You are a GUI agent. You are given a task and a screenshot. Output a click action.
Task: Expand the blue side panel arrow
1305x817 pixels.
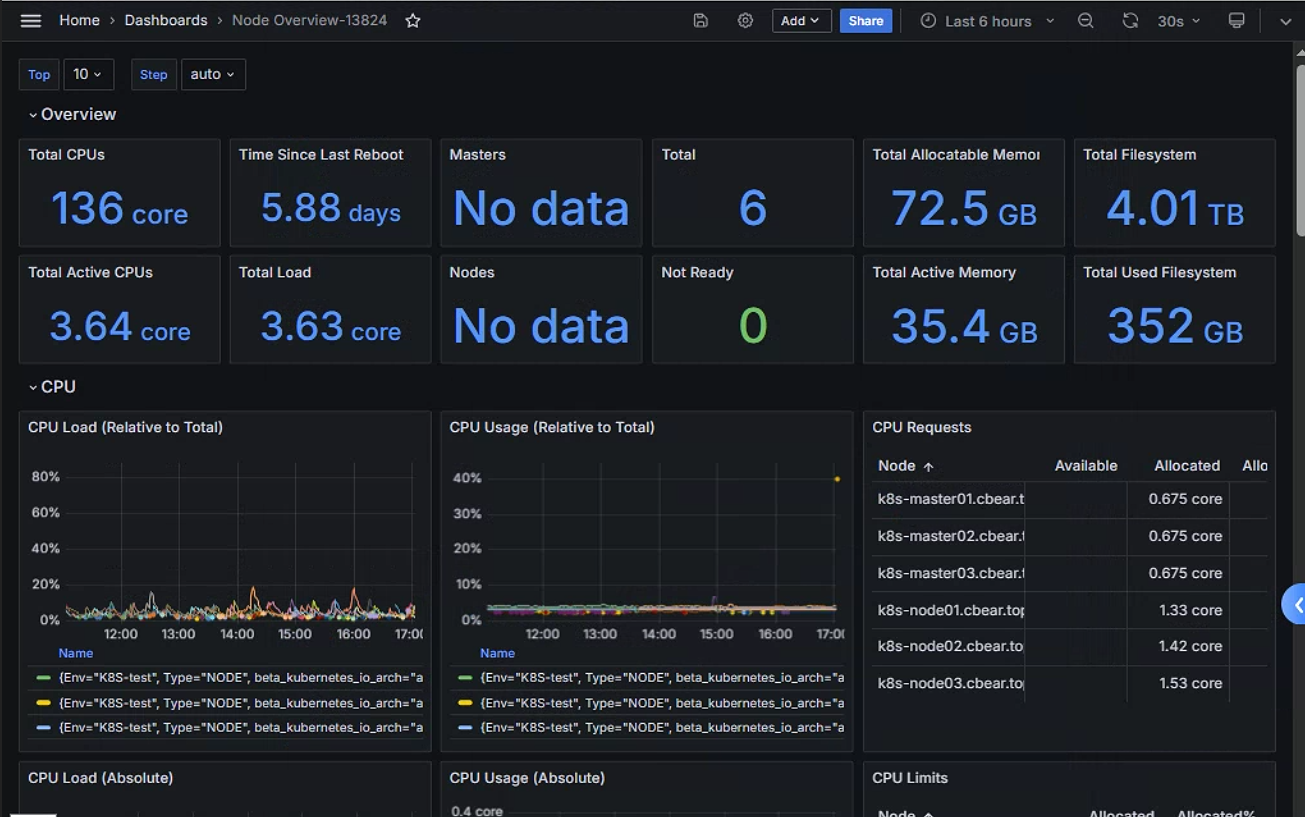pyautogui.click(x=1294, y=605)
